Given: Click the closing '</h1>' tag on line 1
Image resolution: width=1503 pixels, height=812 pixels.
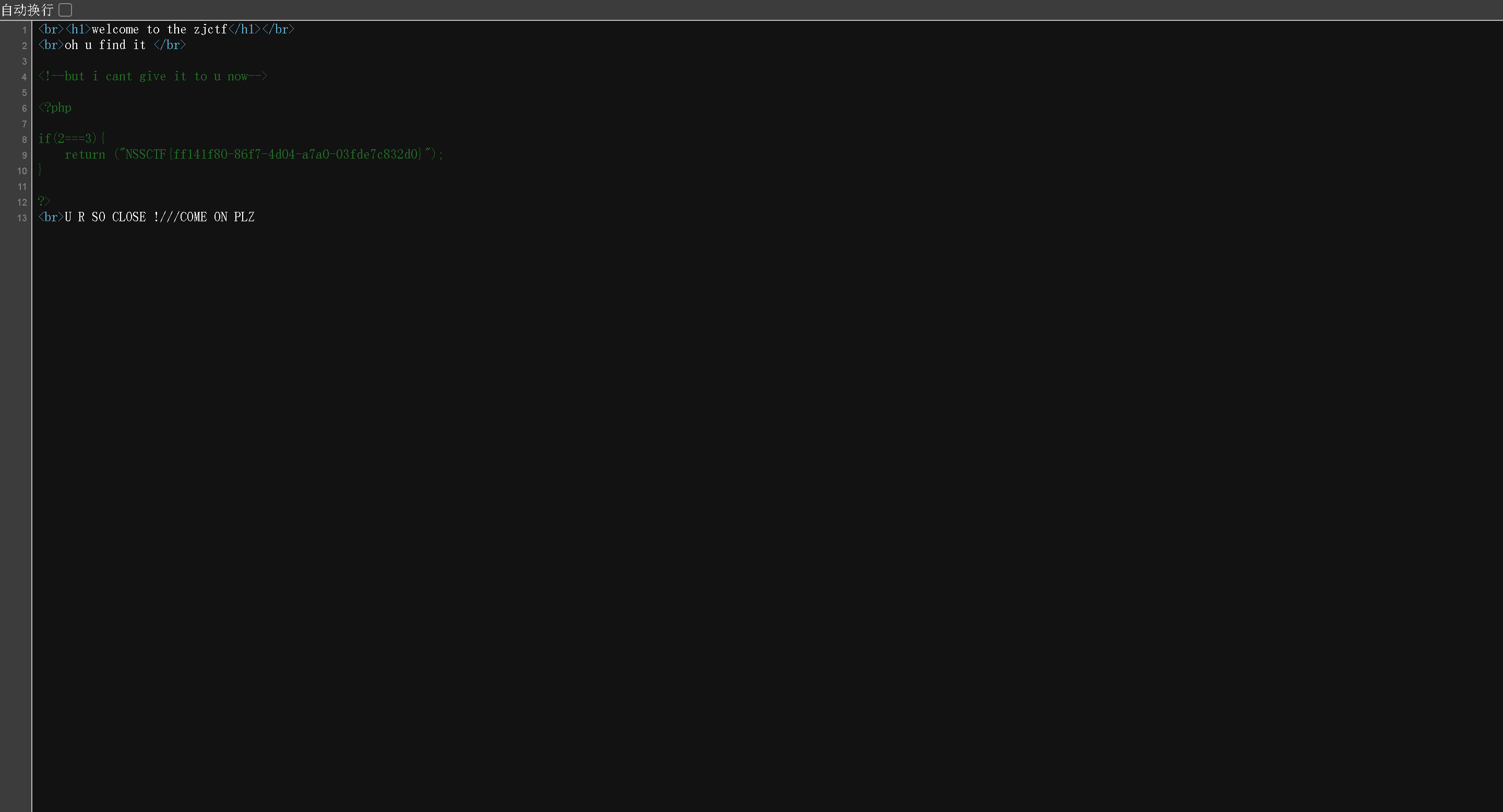Looking at the screenshot, I should 244,29.
